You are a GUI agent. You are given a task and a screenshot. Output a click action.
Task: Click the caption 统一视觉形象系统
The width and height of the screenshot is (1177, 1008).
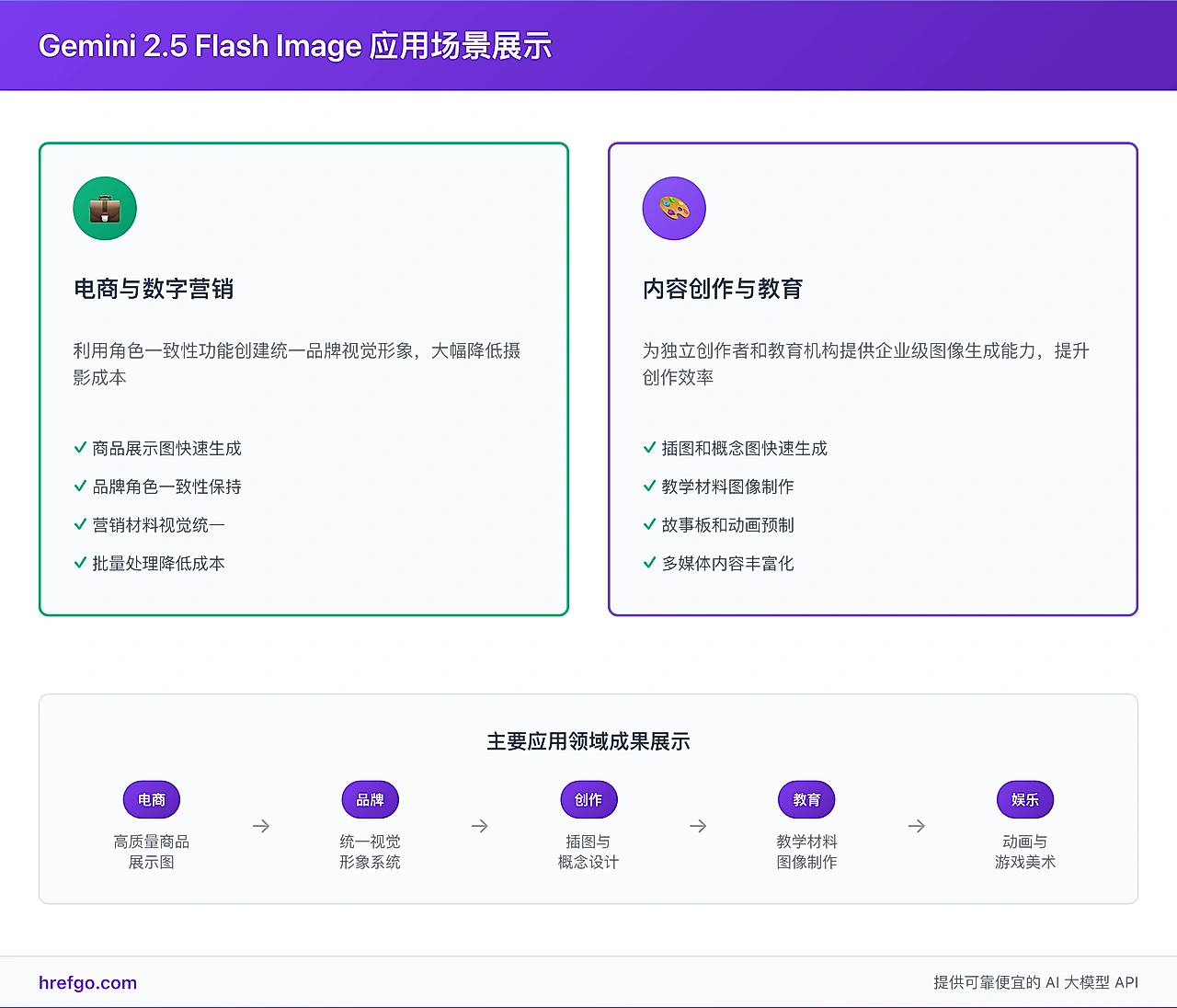tap(370, 852)
